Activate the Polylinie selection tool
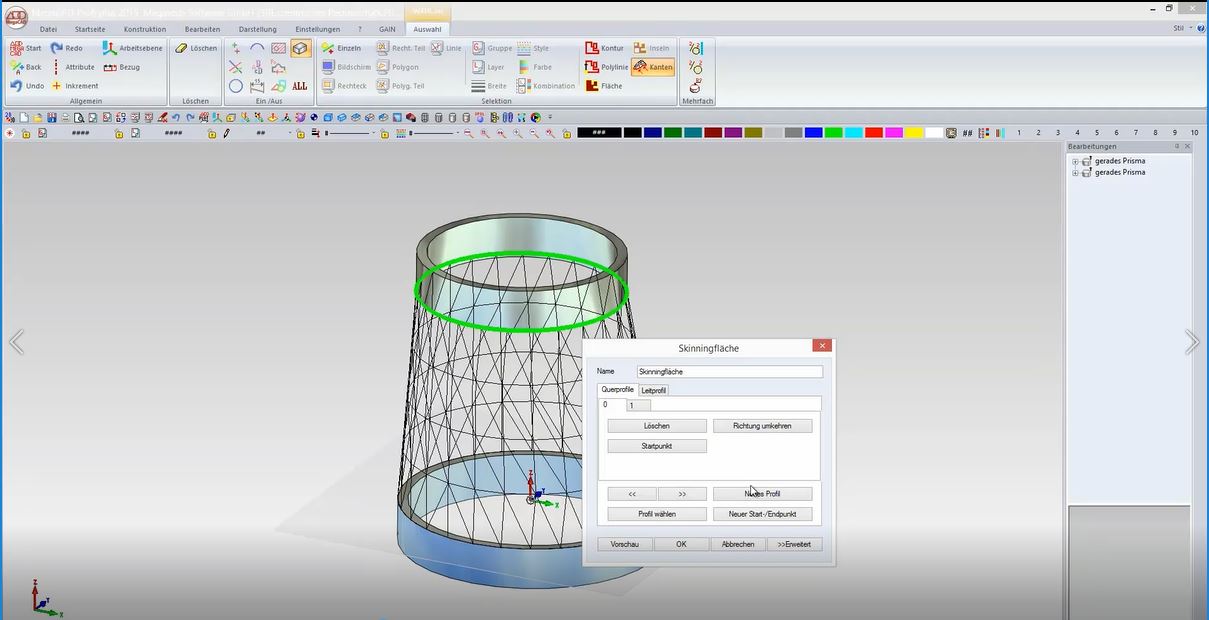The image size is (1209, 620). 607,67
